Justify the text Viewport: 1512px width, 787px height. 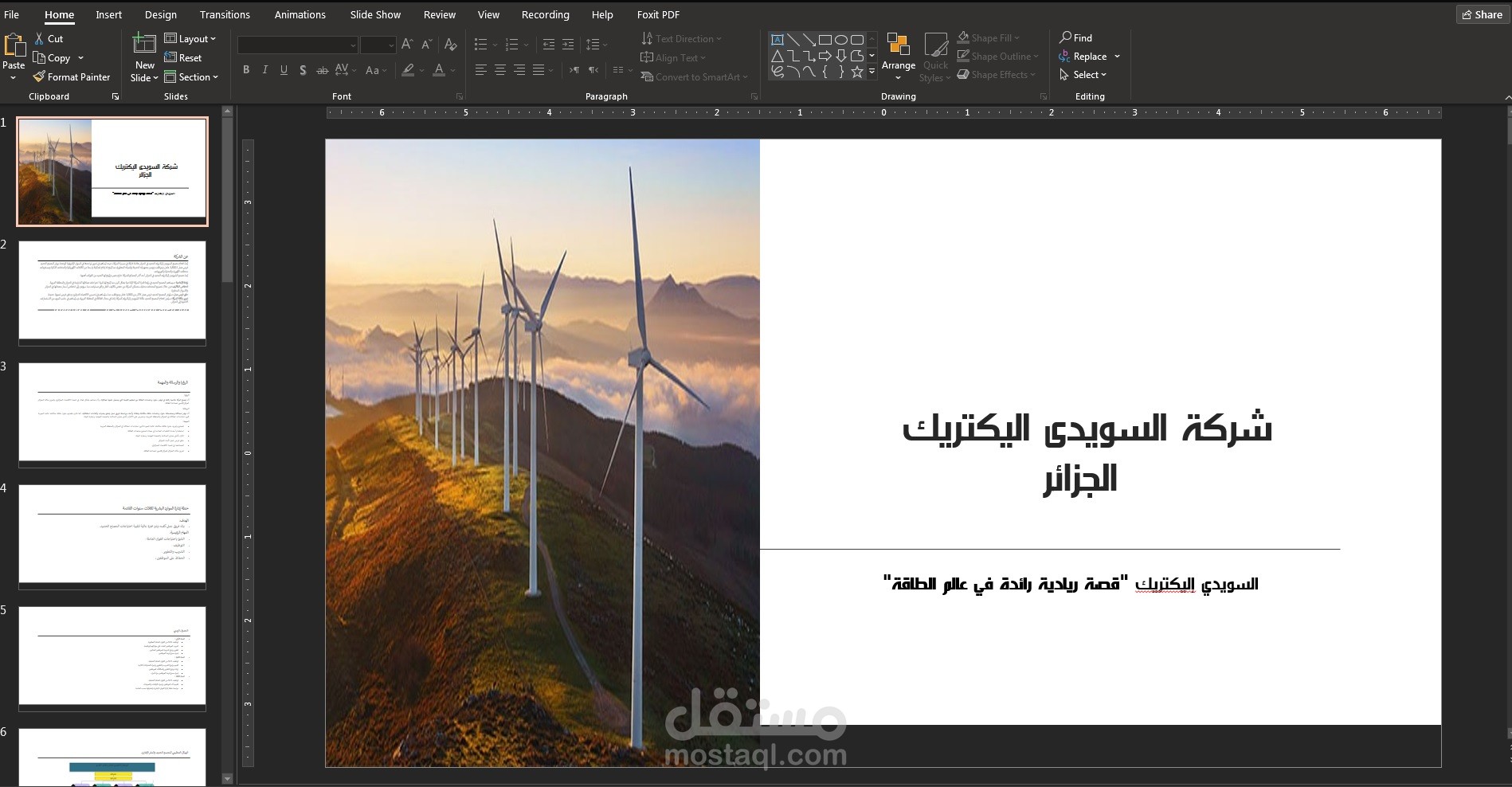pos(539,70)
